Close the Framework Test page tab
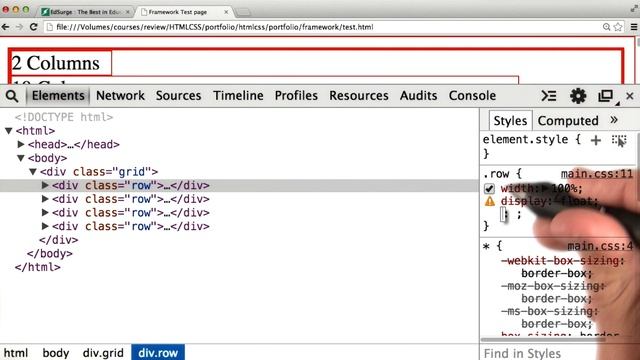This screenshot has width=640, height=360. [226, 12]
